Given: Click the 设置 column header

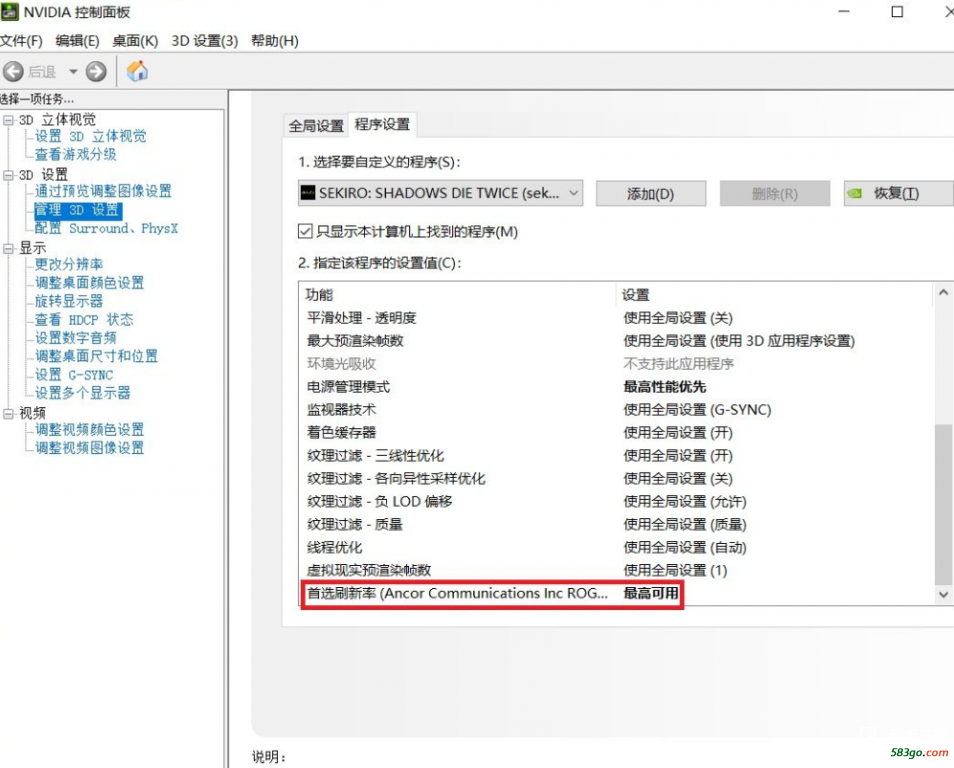Looking at the screenshot, I should (x=775, y=295).
